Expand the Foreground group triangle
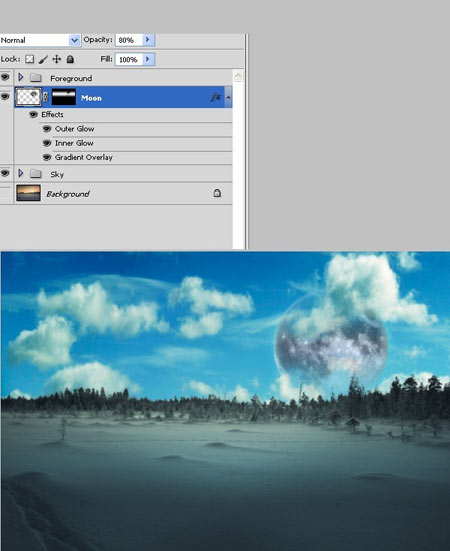 click(21, 77)
